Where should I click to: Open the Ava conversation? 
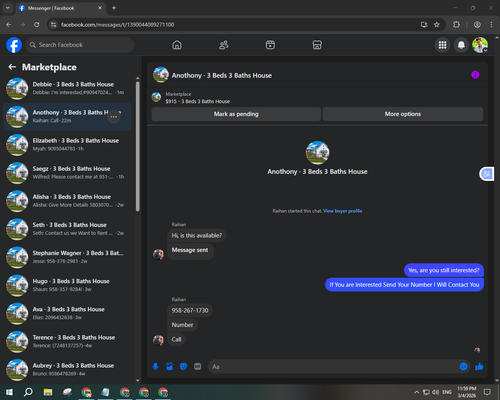point(67,313)
